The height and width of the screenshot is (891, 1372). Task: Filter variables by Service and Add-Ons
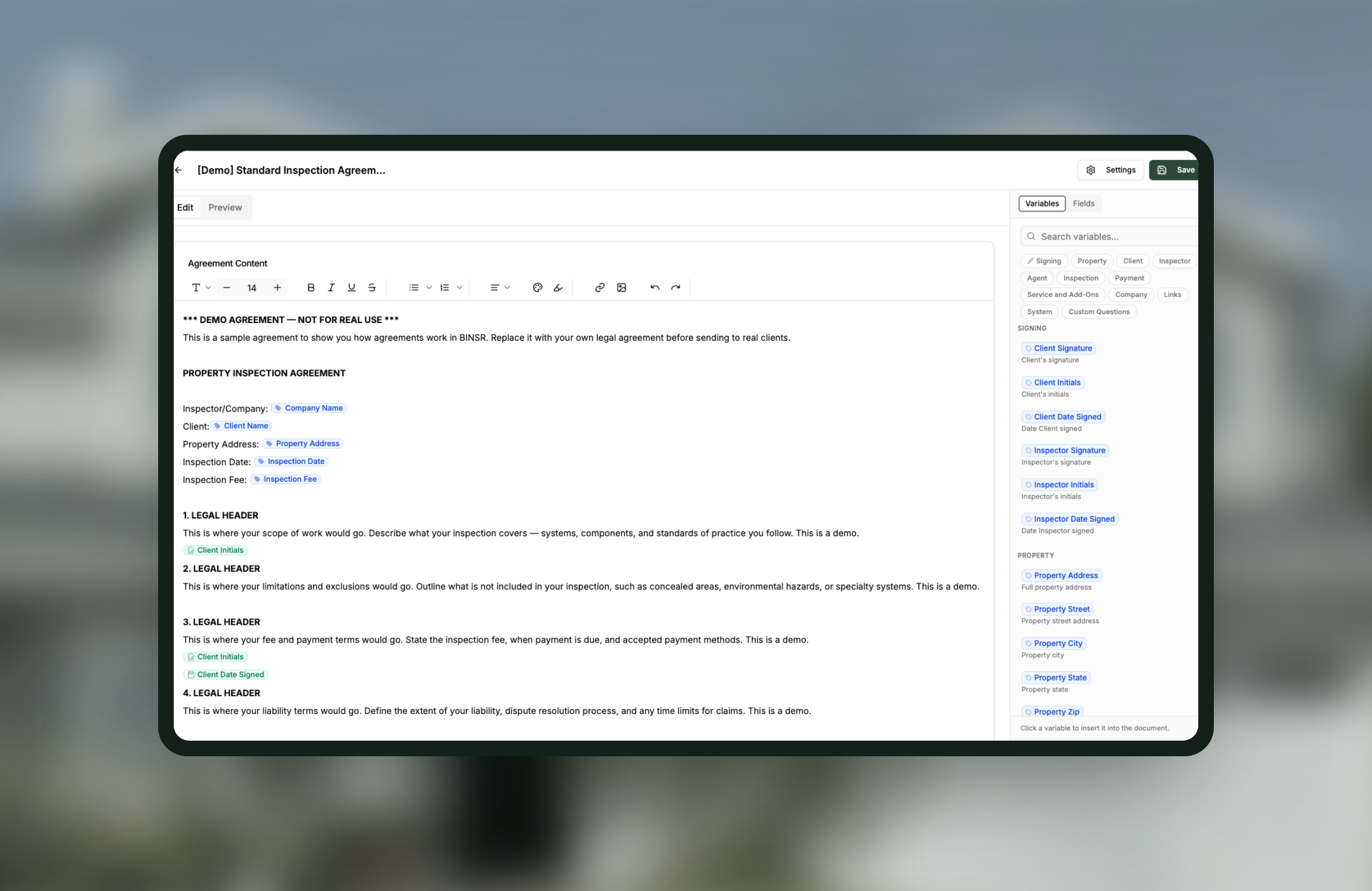[x=1062, y=295]
